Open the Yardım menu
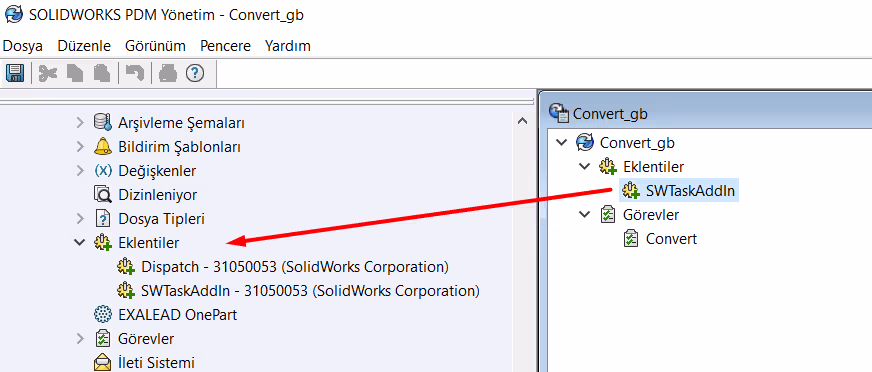Image resolution: width=872 pixels, height=372 pixels. point(288,46)
